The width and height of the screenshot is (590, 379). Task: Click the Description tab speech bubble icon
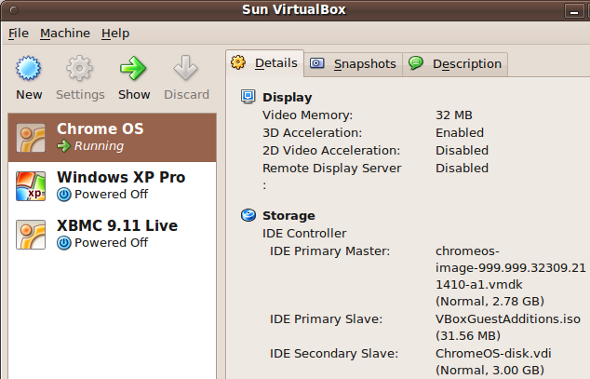coord(416,63)
